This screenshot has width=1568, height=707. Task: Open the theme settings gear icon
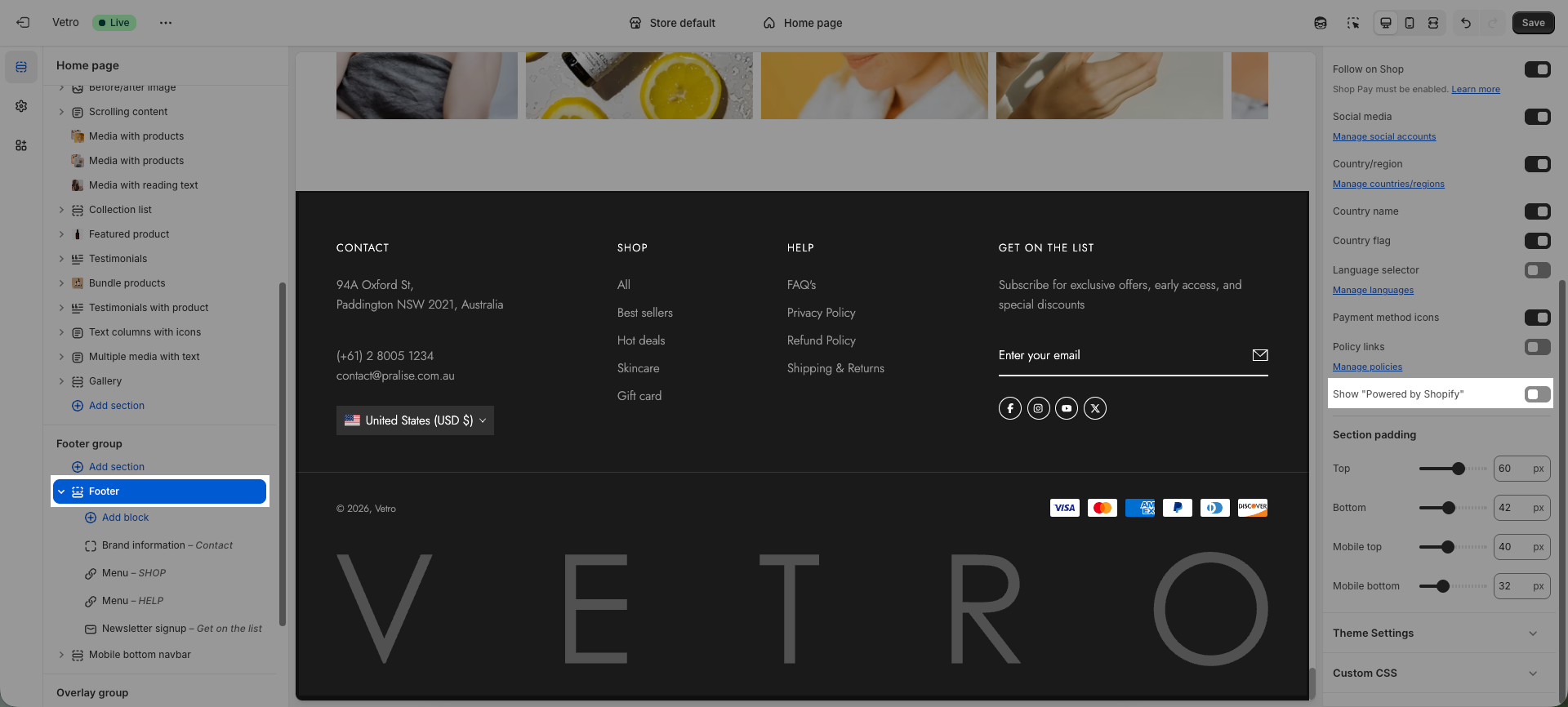(21, 106)
